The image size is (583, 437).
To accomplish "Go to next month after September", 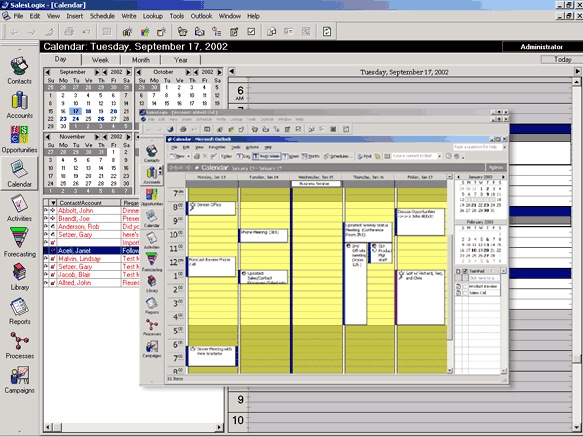I will pyautogui.click(x=97, y=72).
